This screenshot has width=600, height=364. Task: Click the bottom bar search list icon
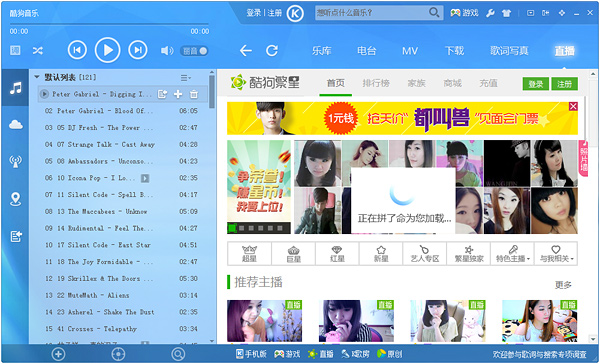[x=178, y=354]
